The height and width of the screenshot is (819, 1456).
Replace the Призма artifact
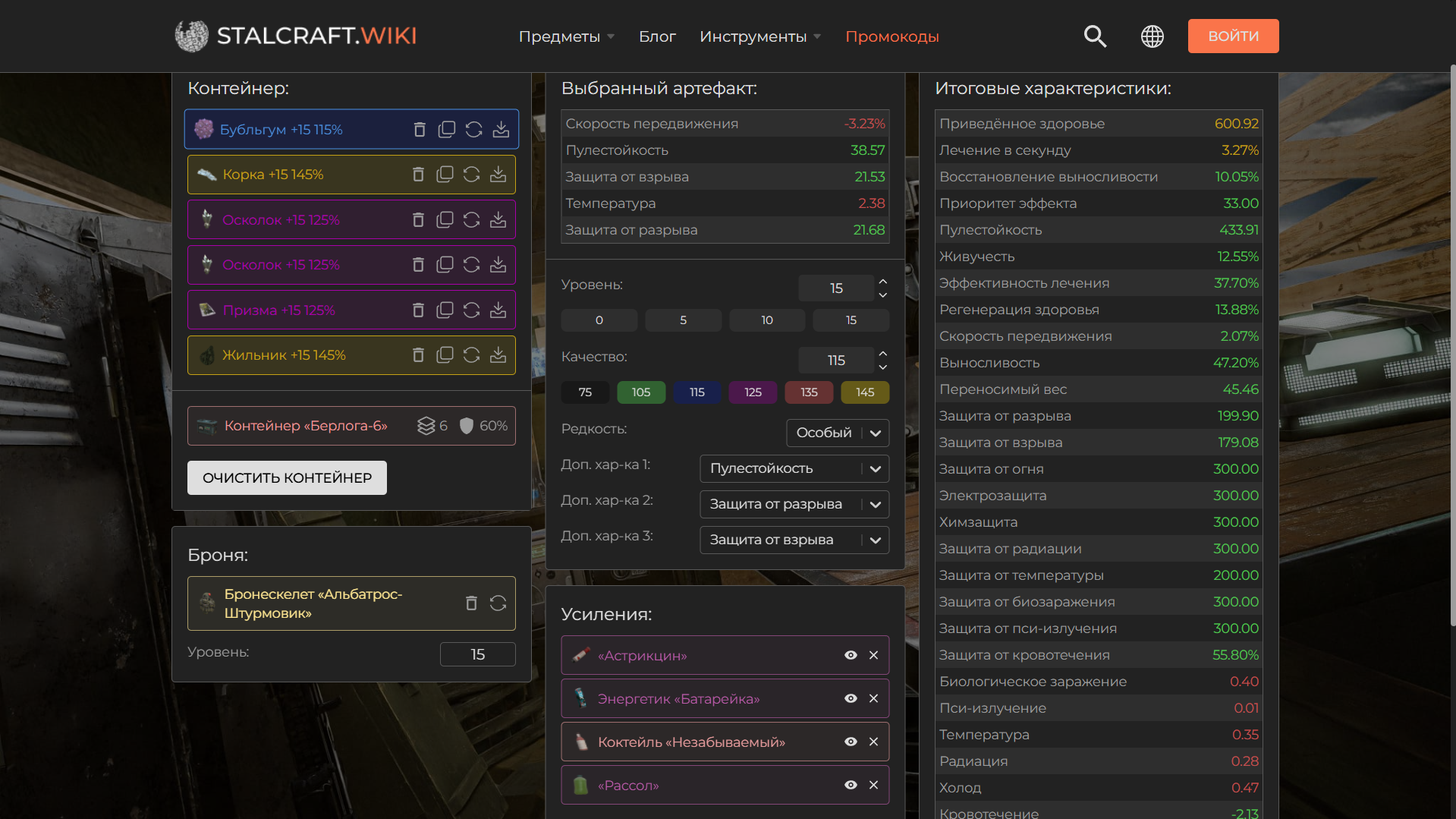[x=472, y=310]
